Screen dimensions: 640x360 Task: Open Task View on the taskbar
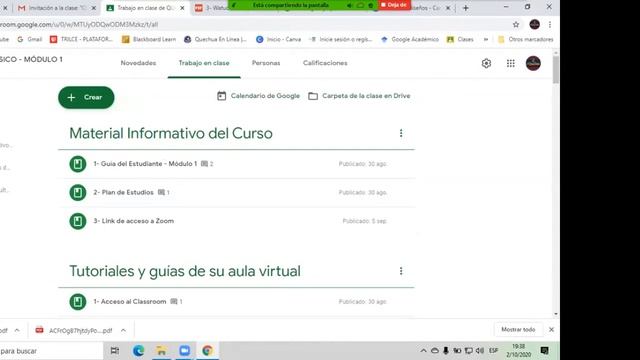[115, 351]
